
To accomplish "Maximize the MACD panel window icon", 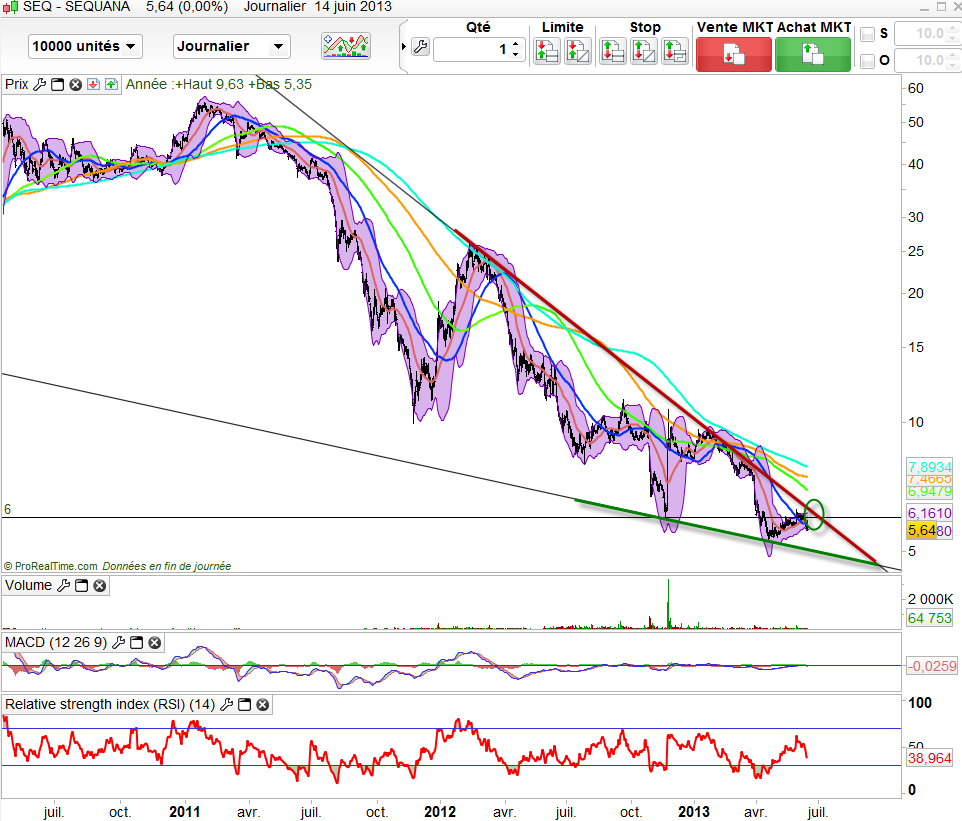I will pyautogui.click(x=137, y=642).
